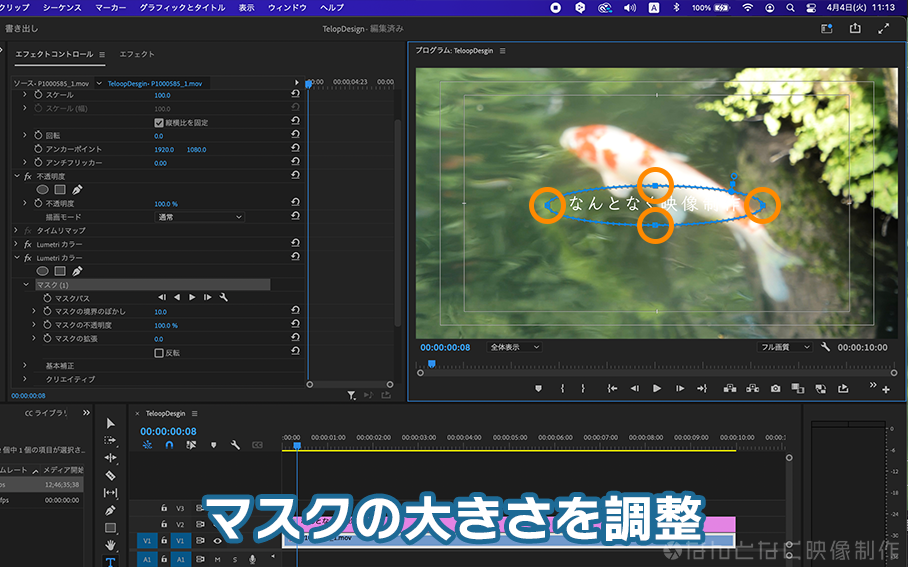Switch to エフェクト tab
The image size is (908, 567).
pos(137,54)
